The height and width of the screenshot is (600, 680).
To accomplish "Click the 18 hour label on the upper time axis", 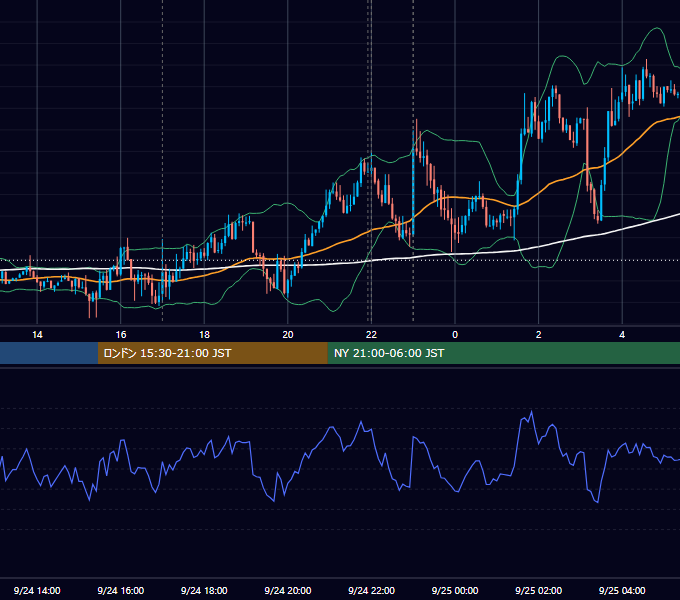I will click(204, 335).
